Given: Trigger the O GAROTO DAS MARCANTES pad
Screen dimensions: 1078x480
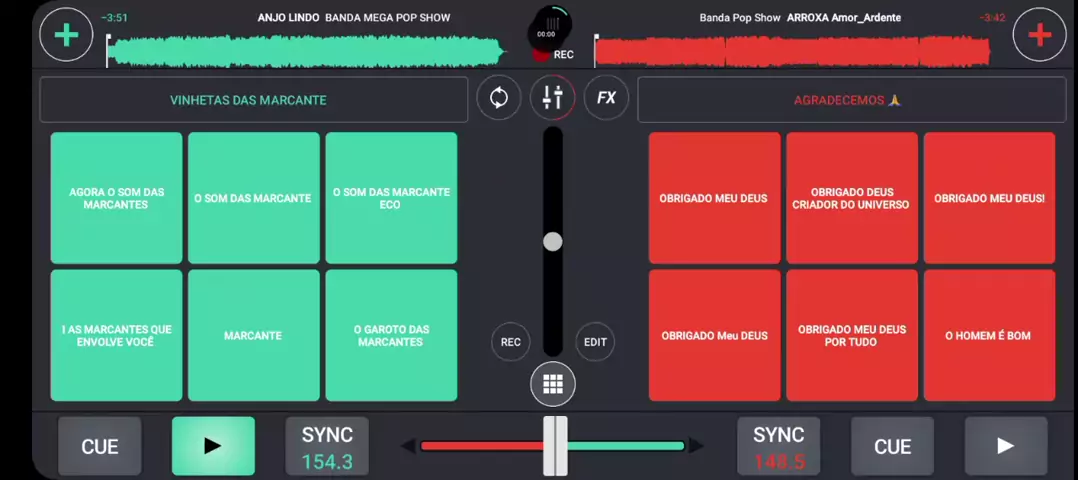Looking at the screenshot, I should [391, 336].
